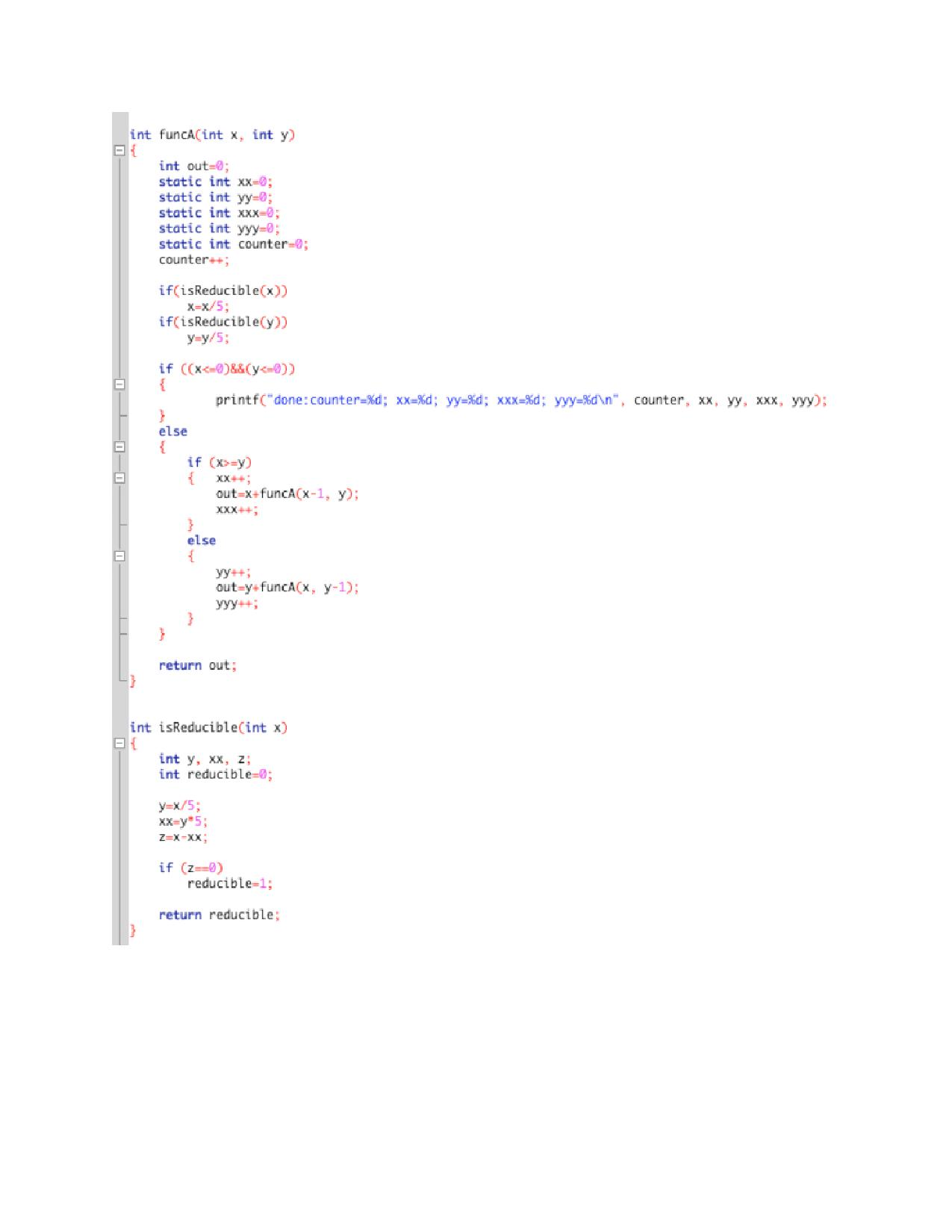
Task: Click 'if ((x<=0)&&(y<=0))' condition
Action: [227, 369]
